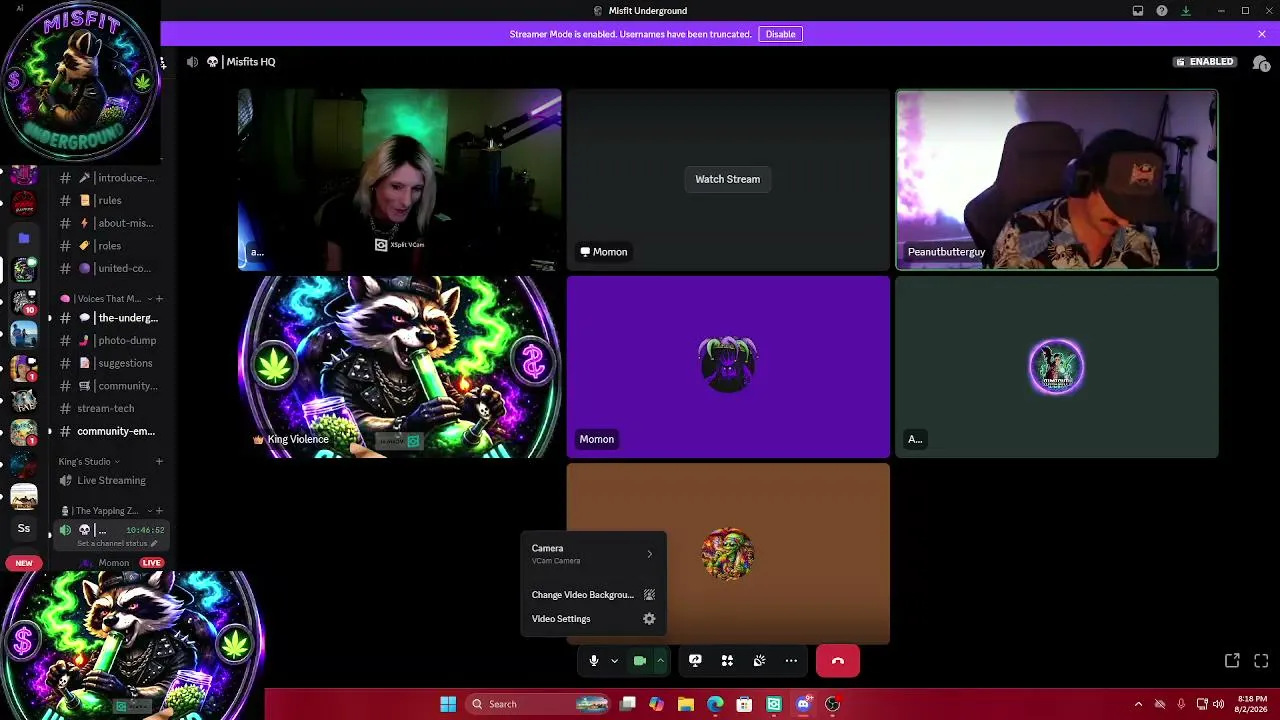
Task: Open microphone options dropdown arrow
Action: tap(614, 661)
